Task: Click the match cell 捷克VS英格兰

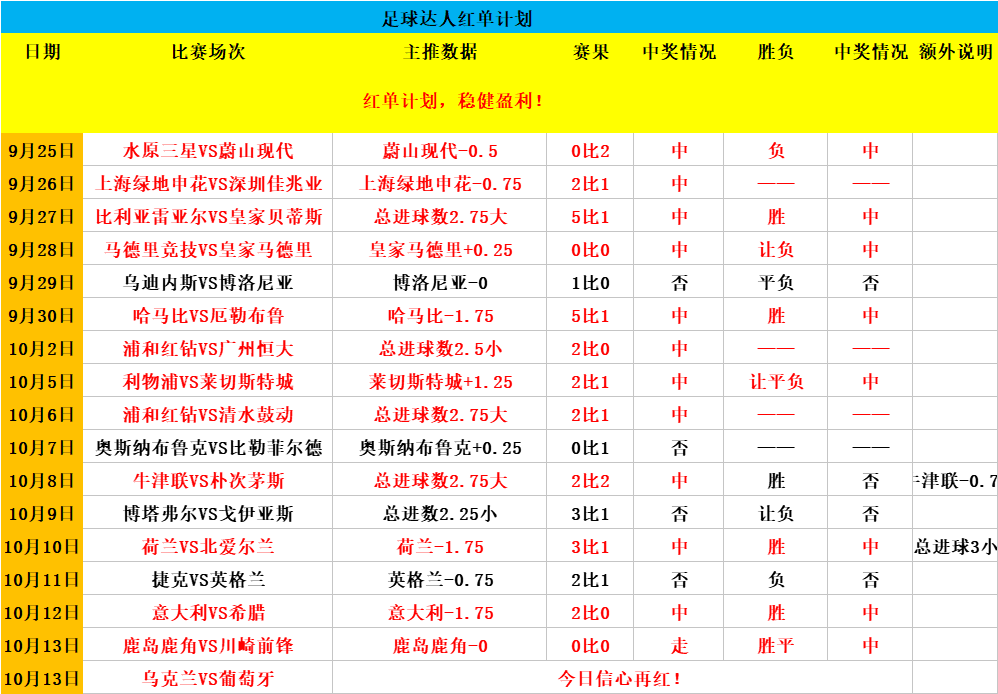Action: coord(208,580)
